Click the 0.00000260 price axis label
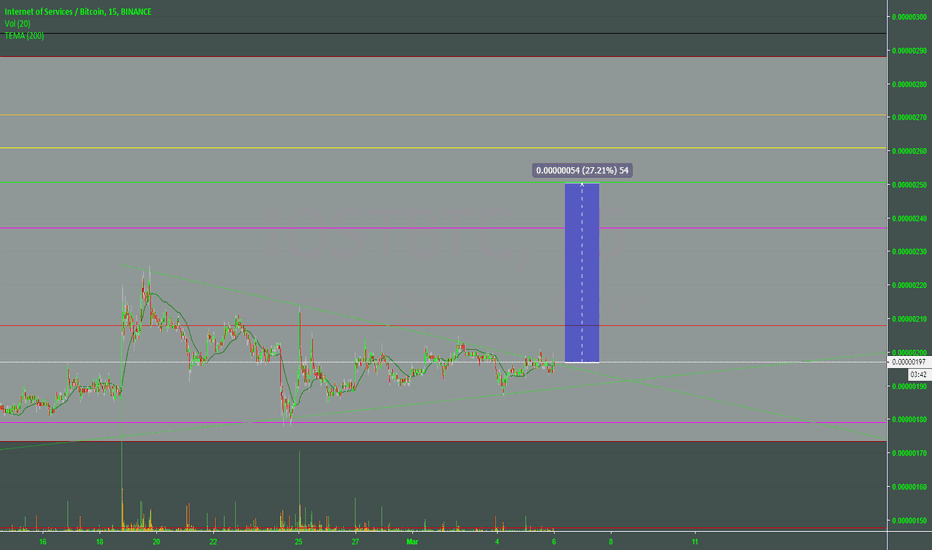This screenshot has height=550, width=932. pyautogui.click(x=909, y=151)
